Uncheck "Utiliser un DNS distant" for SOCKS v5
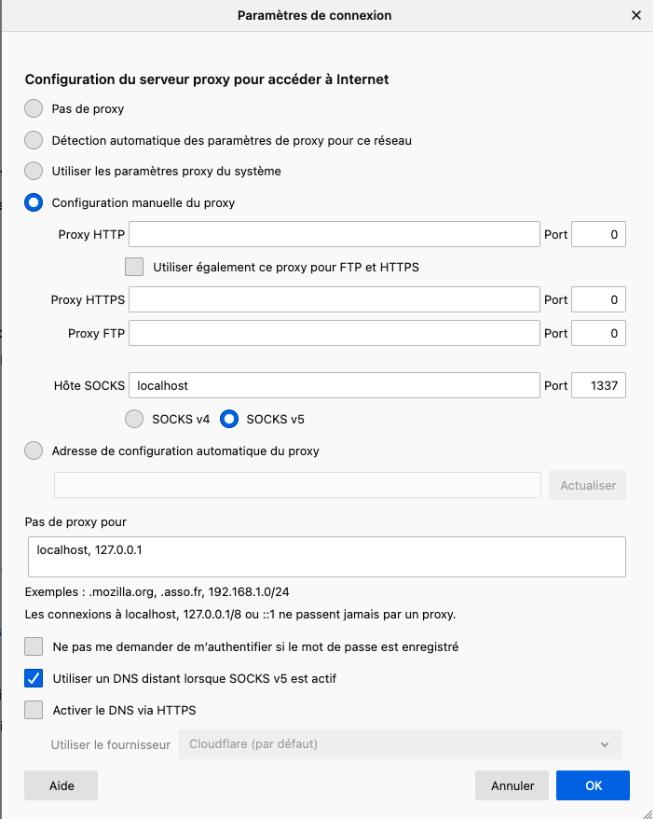The width and height of the screenshot is (653, 819). tap(33, 678)
